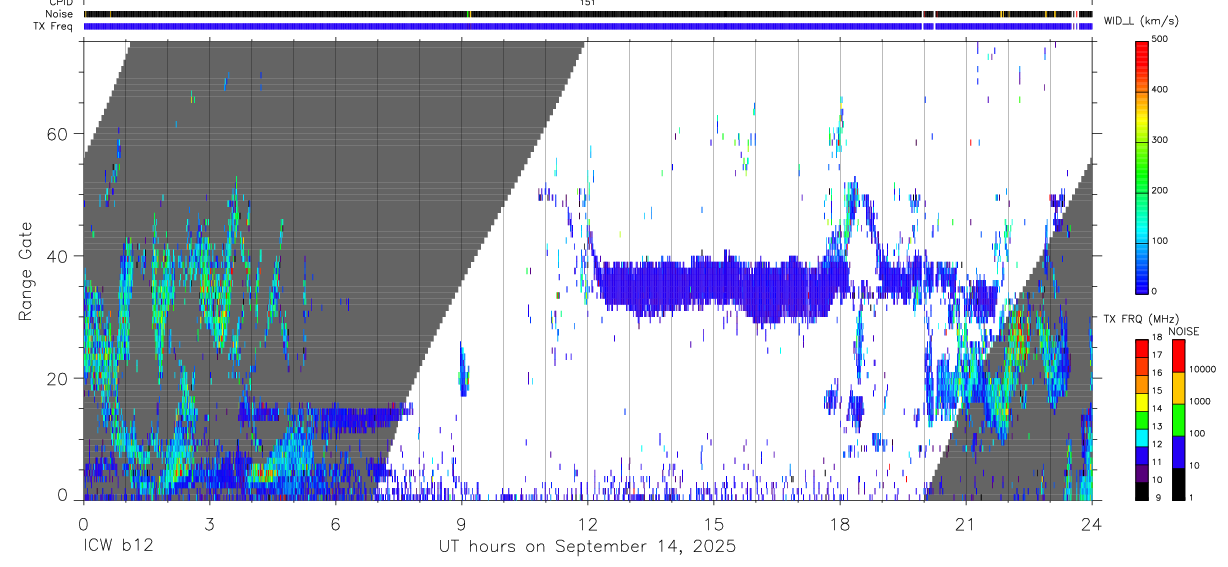Click the yellow 14 MHz segment of TX FRQ bar
The width and height of the screenshot is (1228, 567).
tap(1141, 402)
